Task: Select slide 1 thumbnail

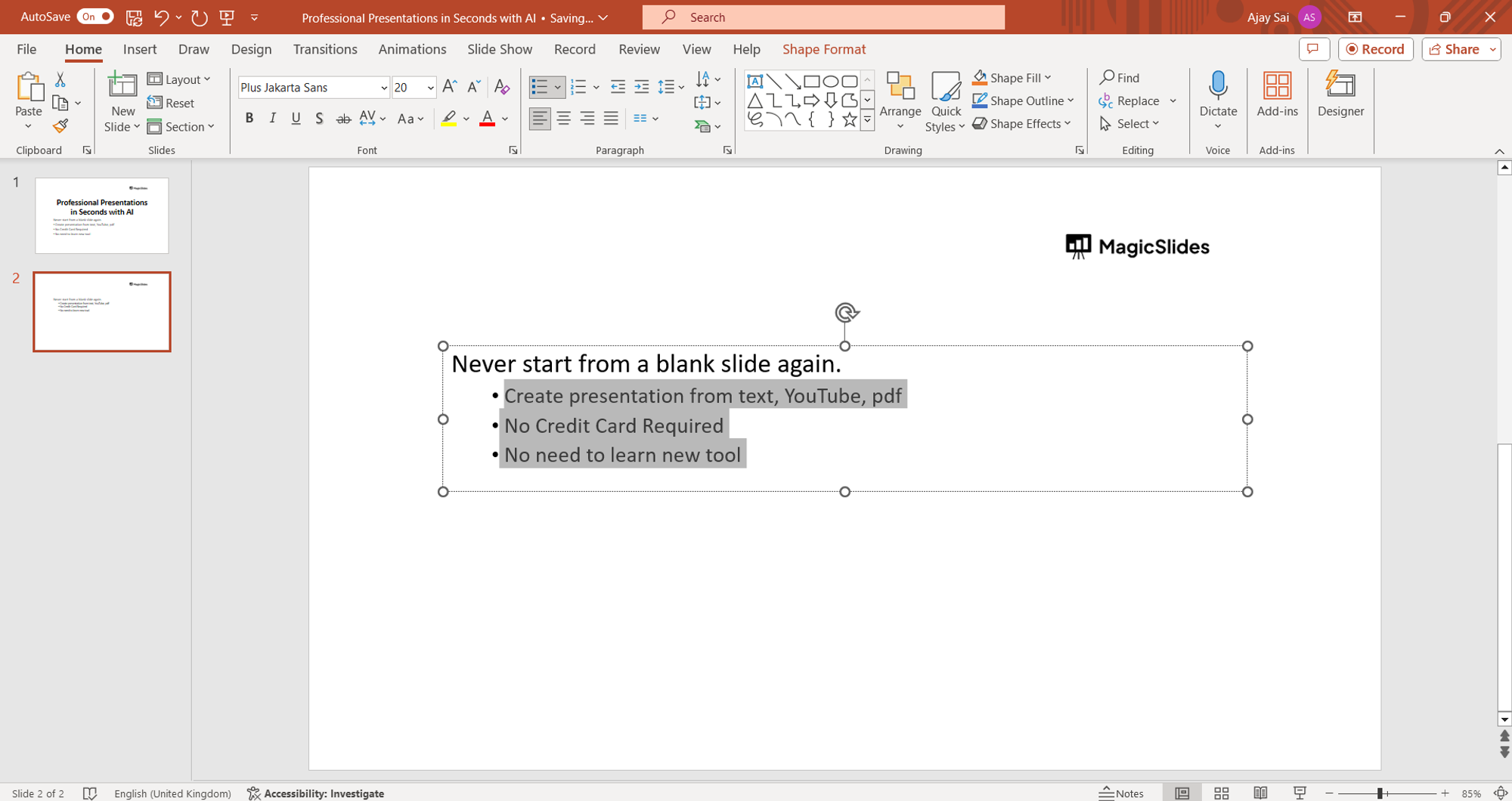Action: pos(102,215)
